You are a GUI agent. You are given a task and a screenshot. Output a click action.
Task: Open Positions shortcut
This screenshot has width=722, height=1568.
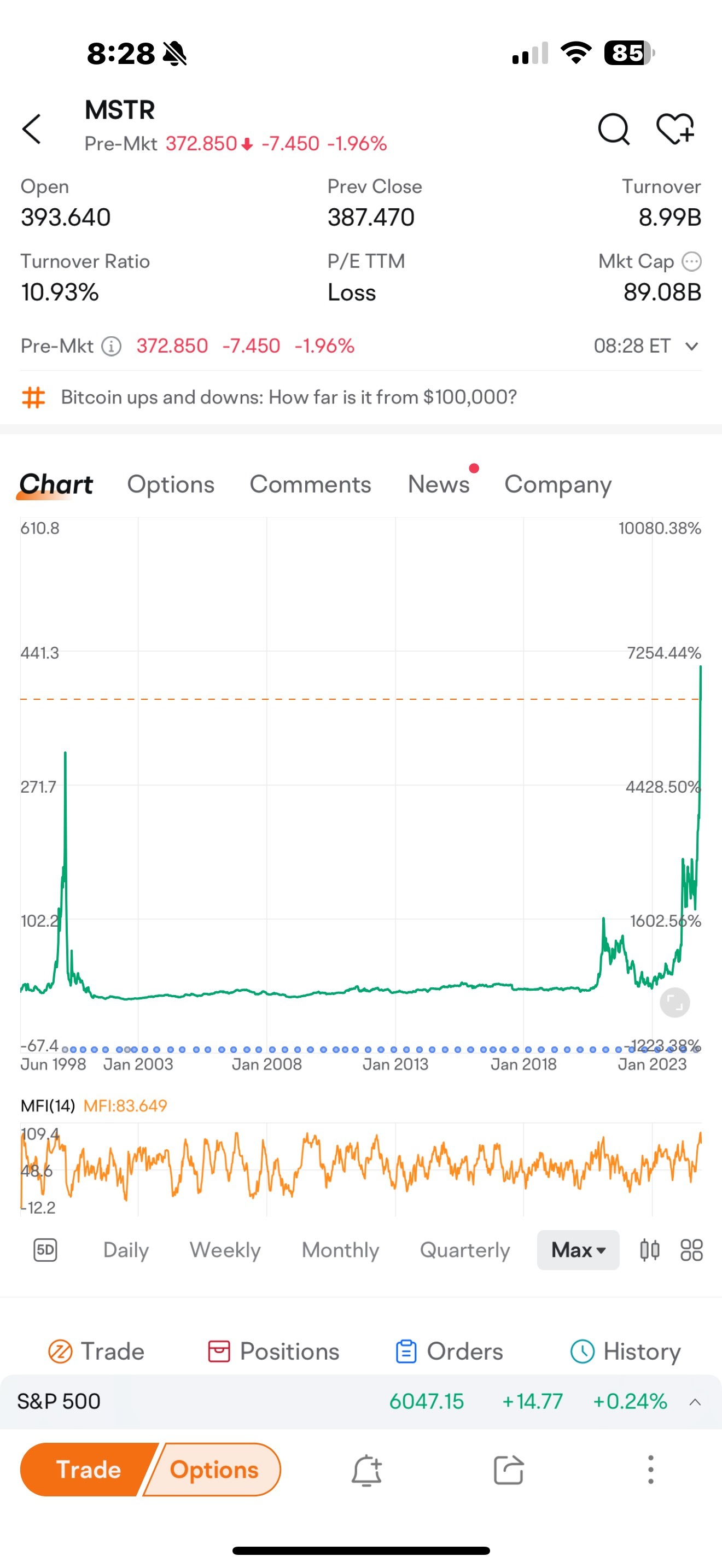click(x=273, y=1352)
